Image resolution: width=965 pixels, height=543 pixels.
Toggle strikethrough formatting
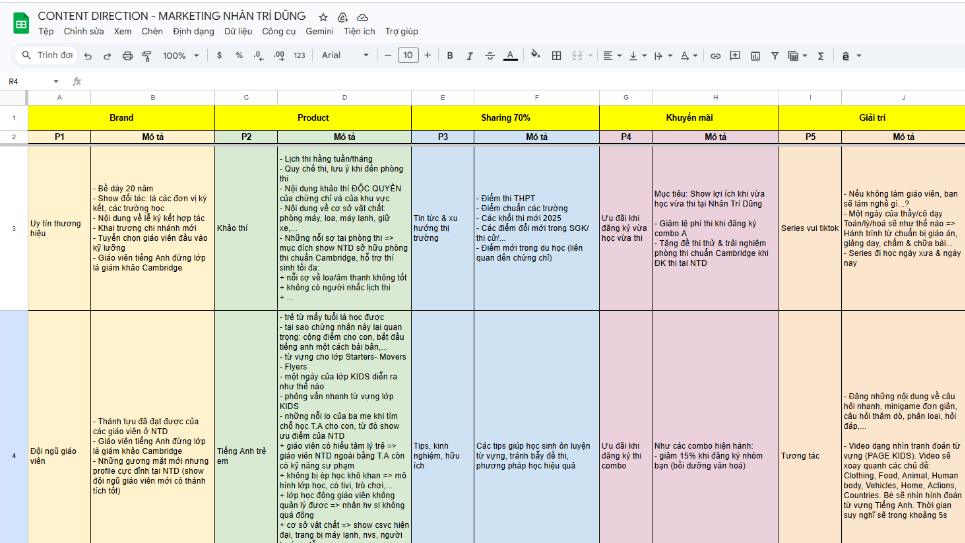click(490, 55)
